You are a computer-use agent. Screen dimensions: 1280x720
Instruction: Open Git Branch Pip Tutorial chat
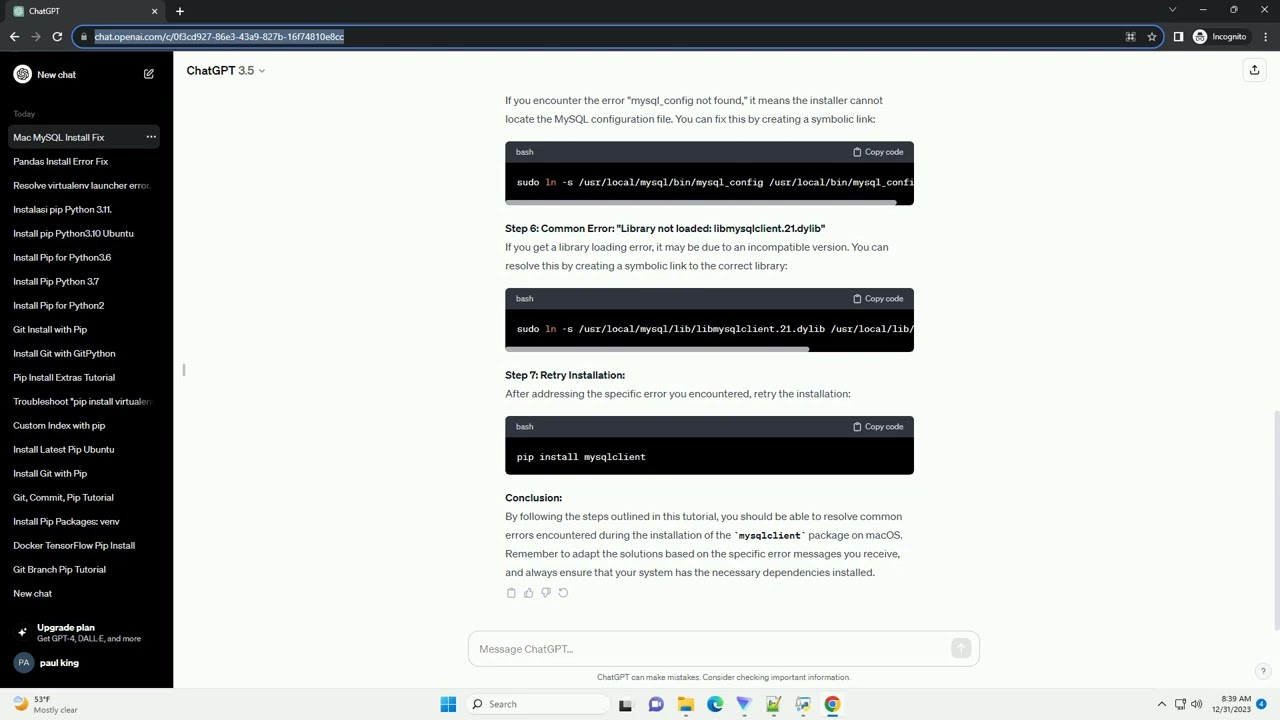coord(86,569)
